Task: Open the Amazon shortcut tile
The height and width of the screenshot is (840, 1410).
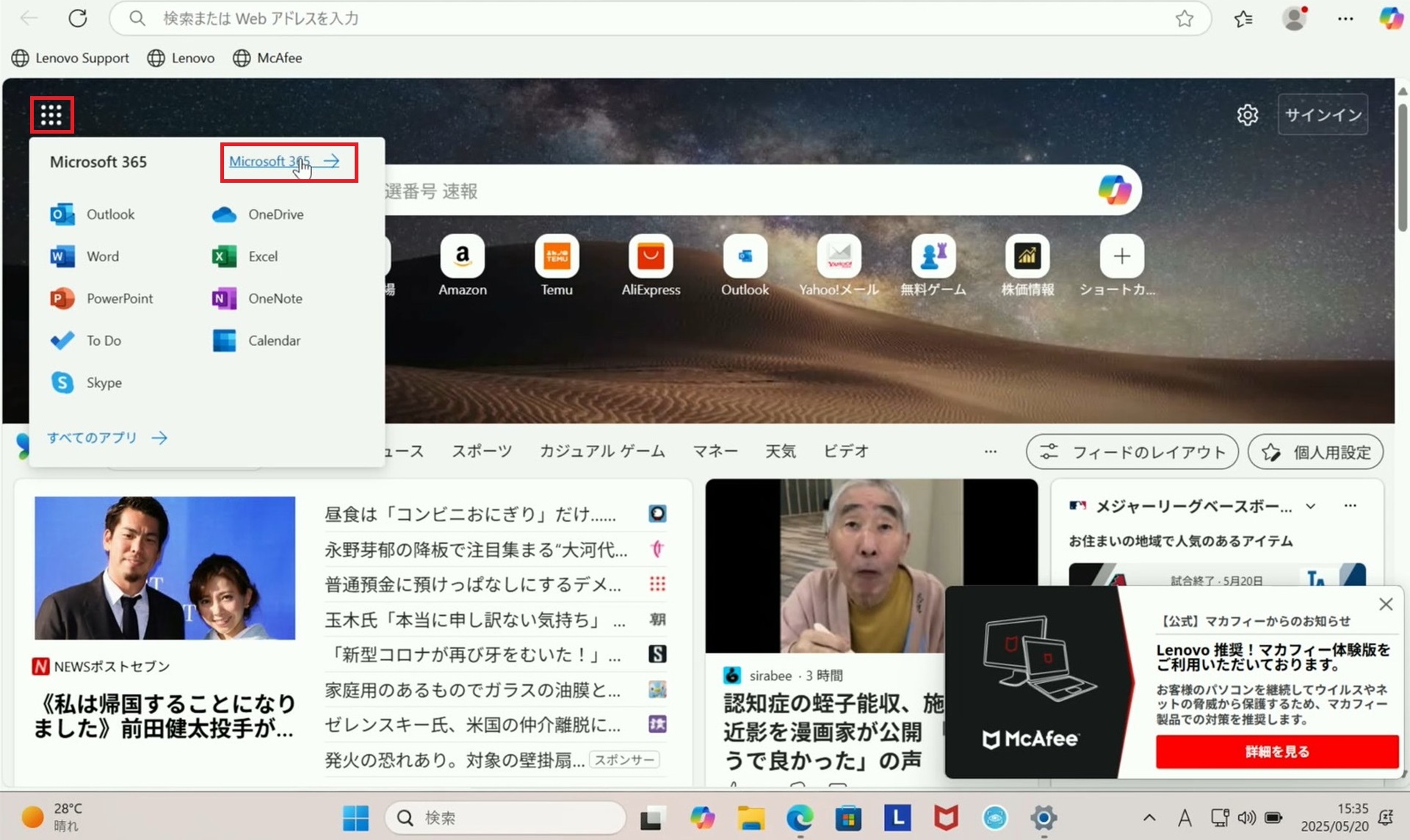Action: point(463,266)
